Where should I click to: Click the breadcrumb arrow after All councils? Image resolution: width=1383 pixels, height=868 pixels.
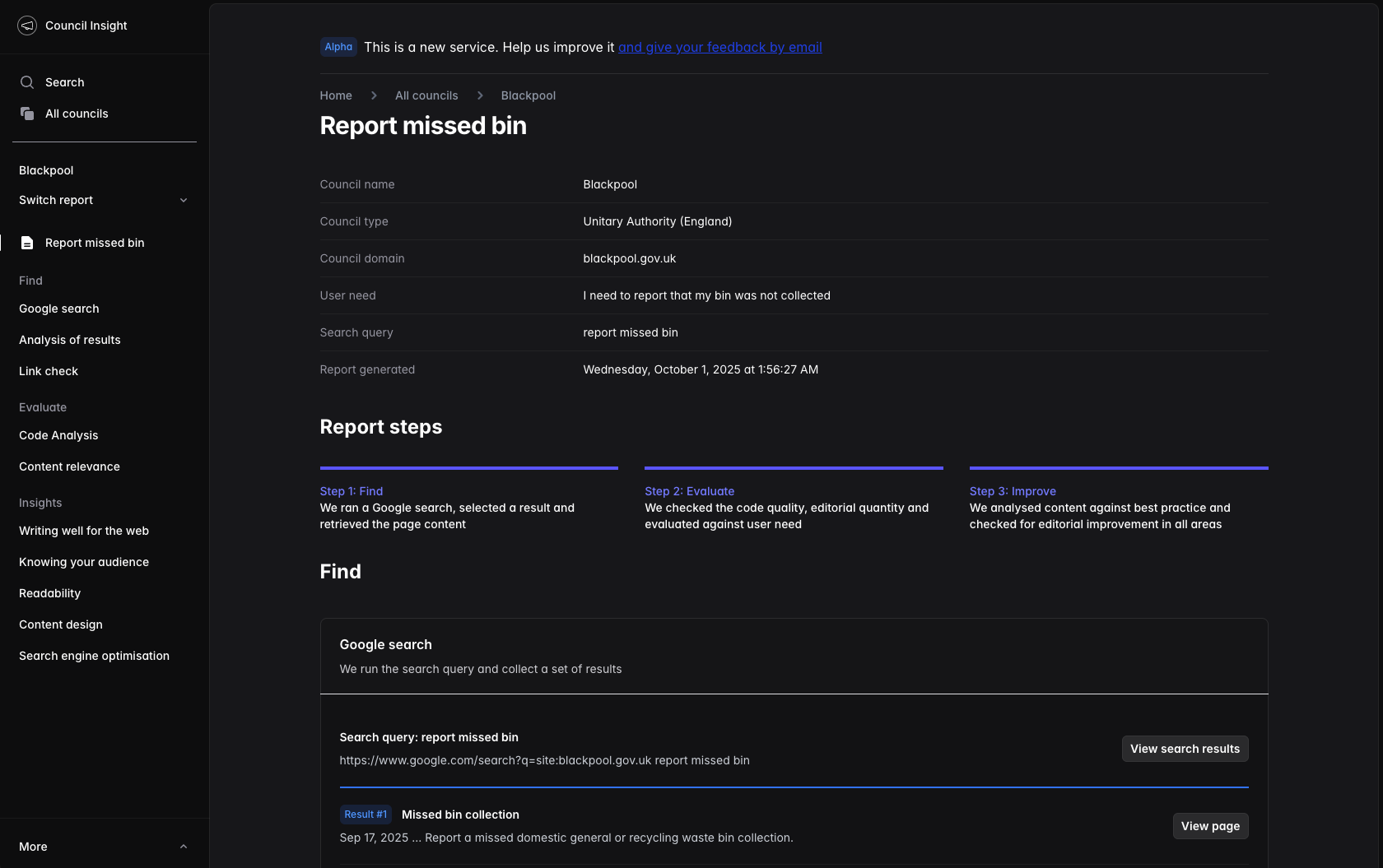pos(480,95)
